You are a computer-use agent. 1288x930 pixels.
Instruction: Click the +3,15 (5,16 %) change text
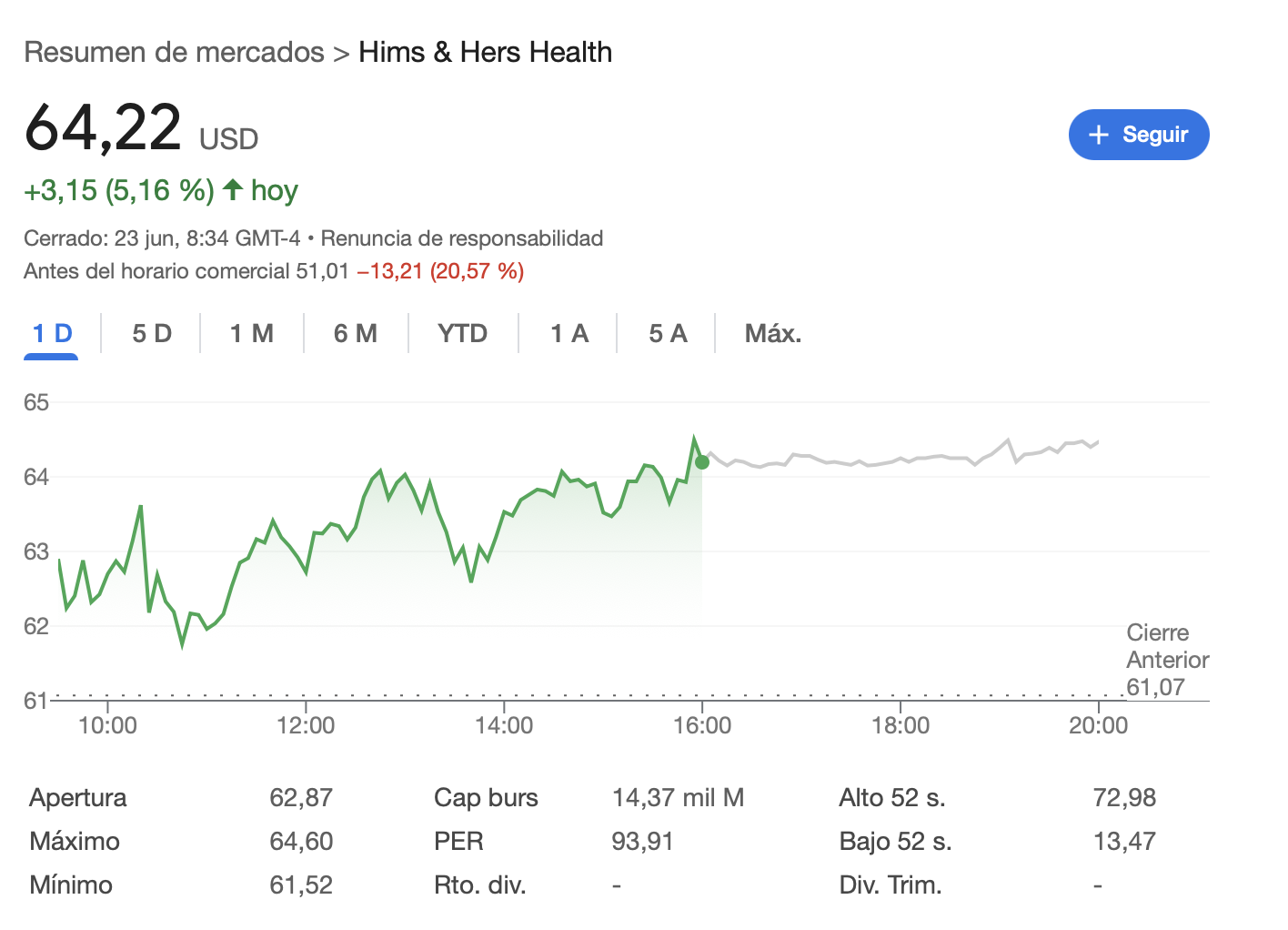[119, 190]
